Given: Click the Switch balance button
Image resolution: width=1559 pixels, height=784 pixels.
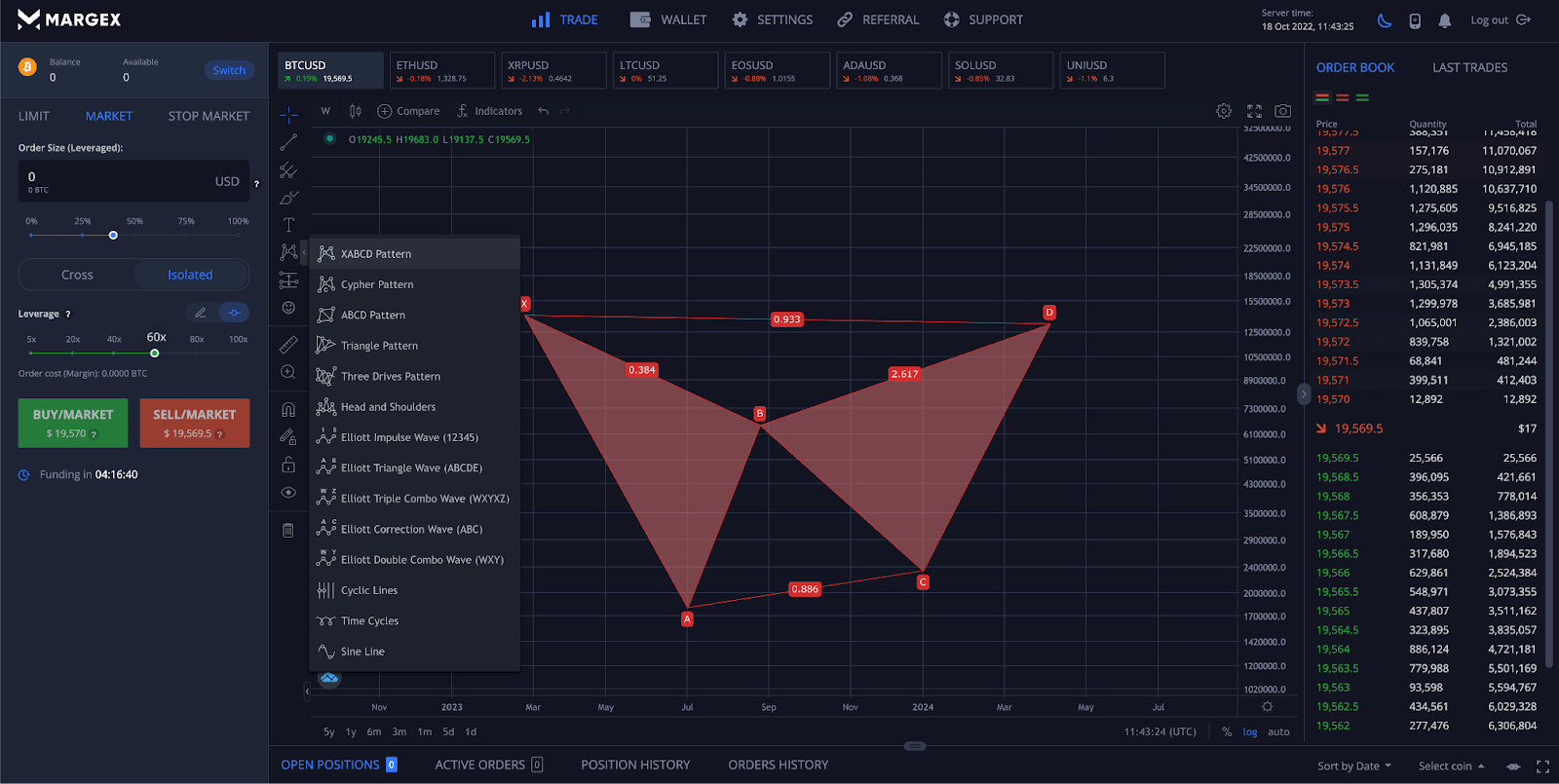Looking at the screenshot, I should click(229, 70).
